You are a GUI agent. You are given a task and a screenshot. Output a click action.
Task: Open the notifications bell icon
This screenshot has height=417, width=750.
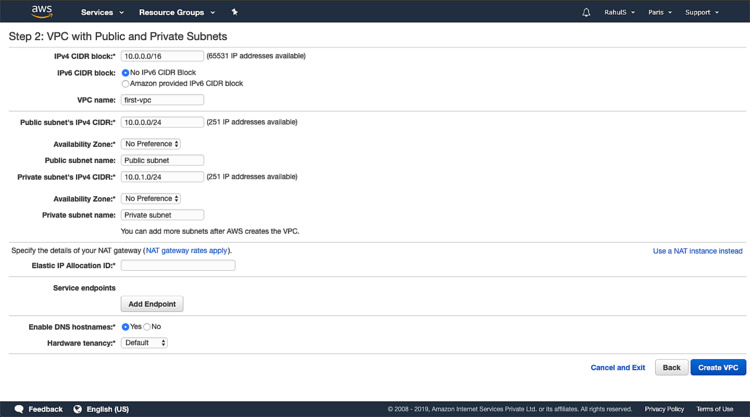click(586, 12)
